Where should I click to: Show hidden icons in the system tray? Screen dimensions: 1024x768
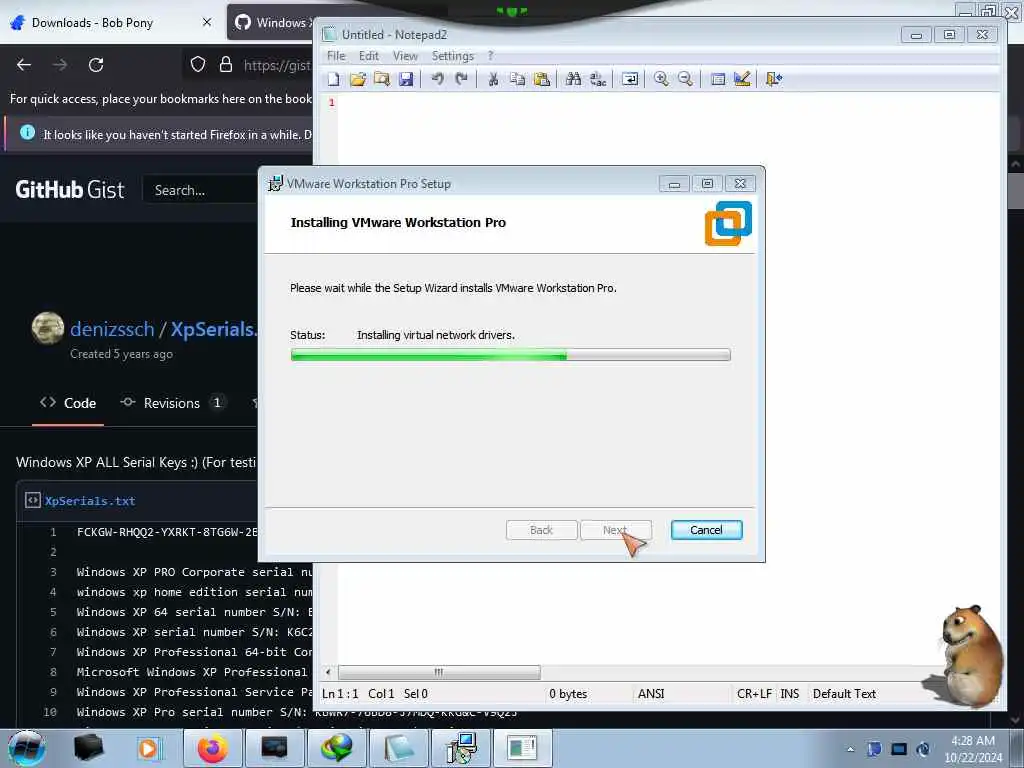click(x=850, y=750)
